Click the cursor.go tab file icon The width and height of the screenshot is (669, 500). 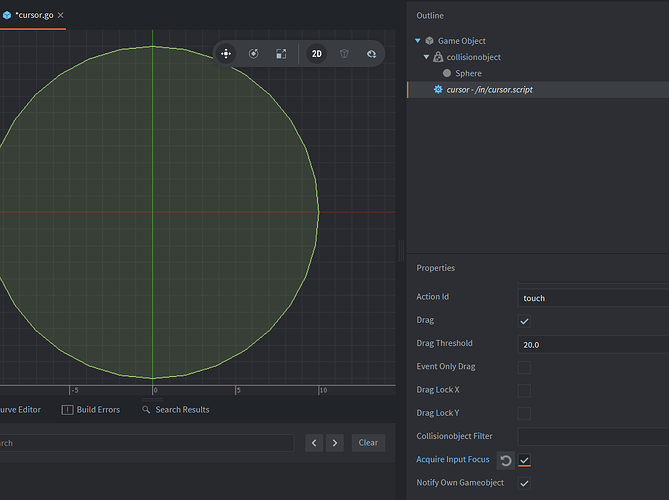[x=7, y=15]
